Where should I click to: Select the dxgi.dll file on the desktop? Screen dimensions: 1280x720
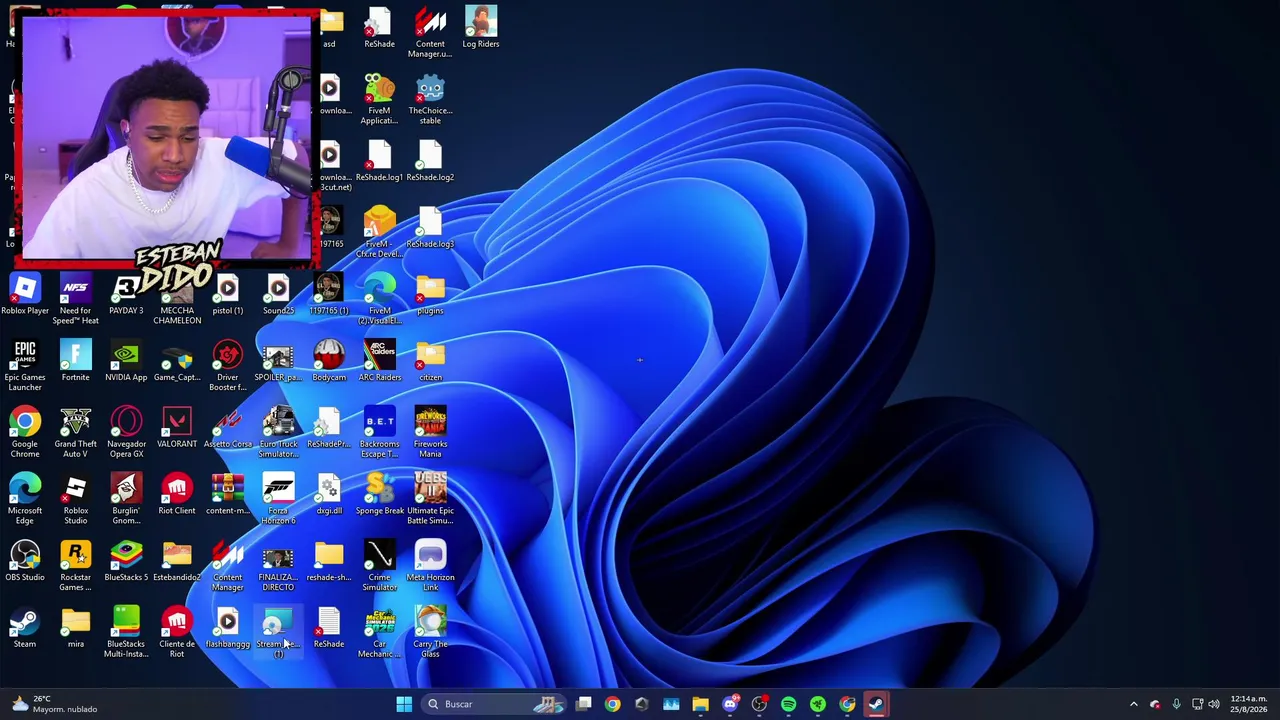coord(329,496)
